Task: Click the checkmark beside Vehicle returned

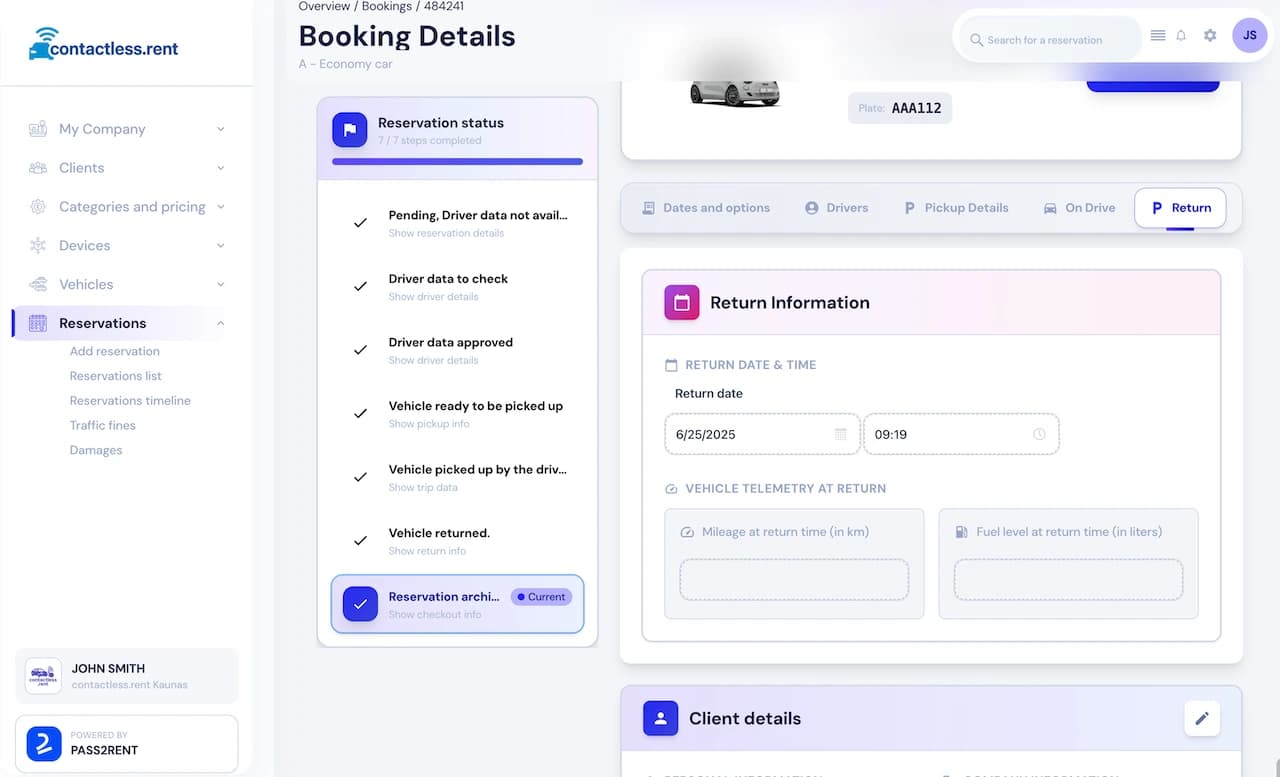Action: 360,541
